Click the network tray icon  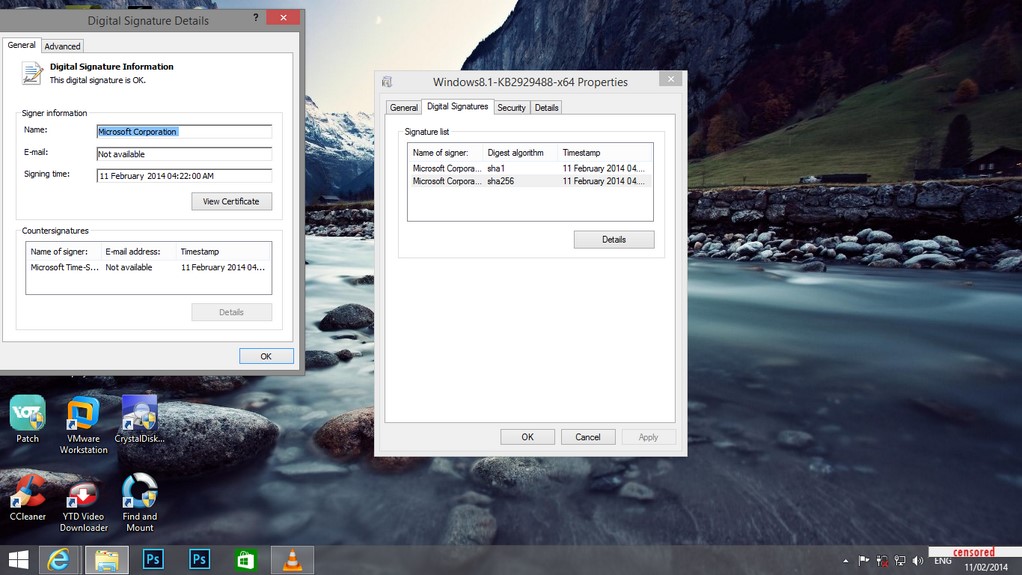coord(900,561)
